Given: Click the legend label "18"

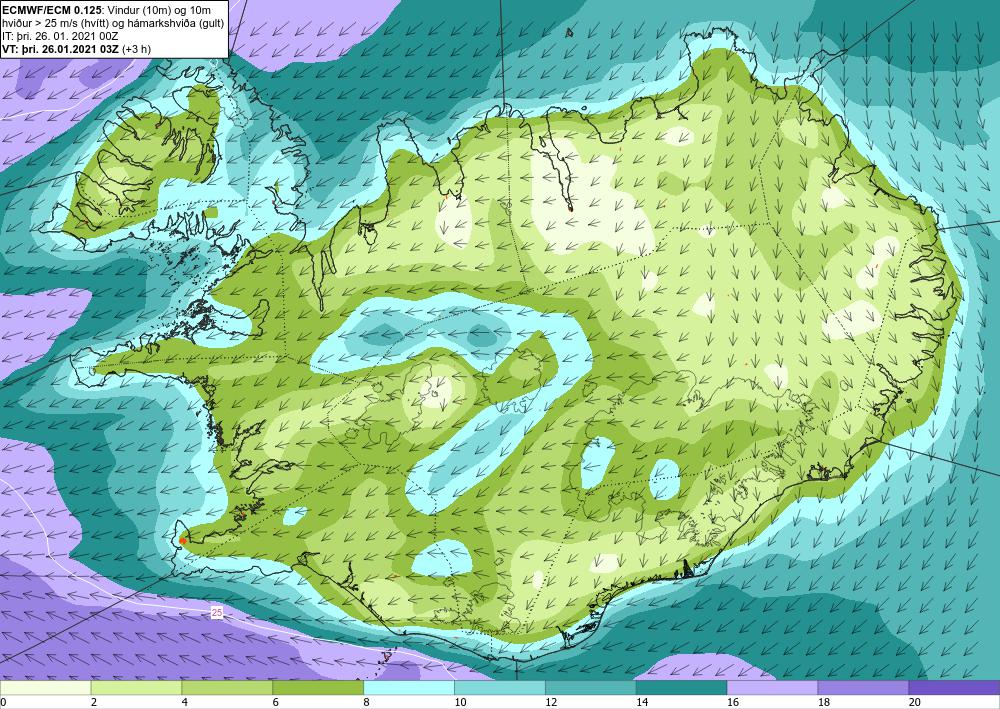Looking at the screenshot, I should click(823, 703).
